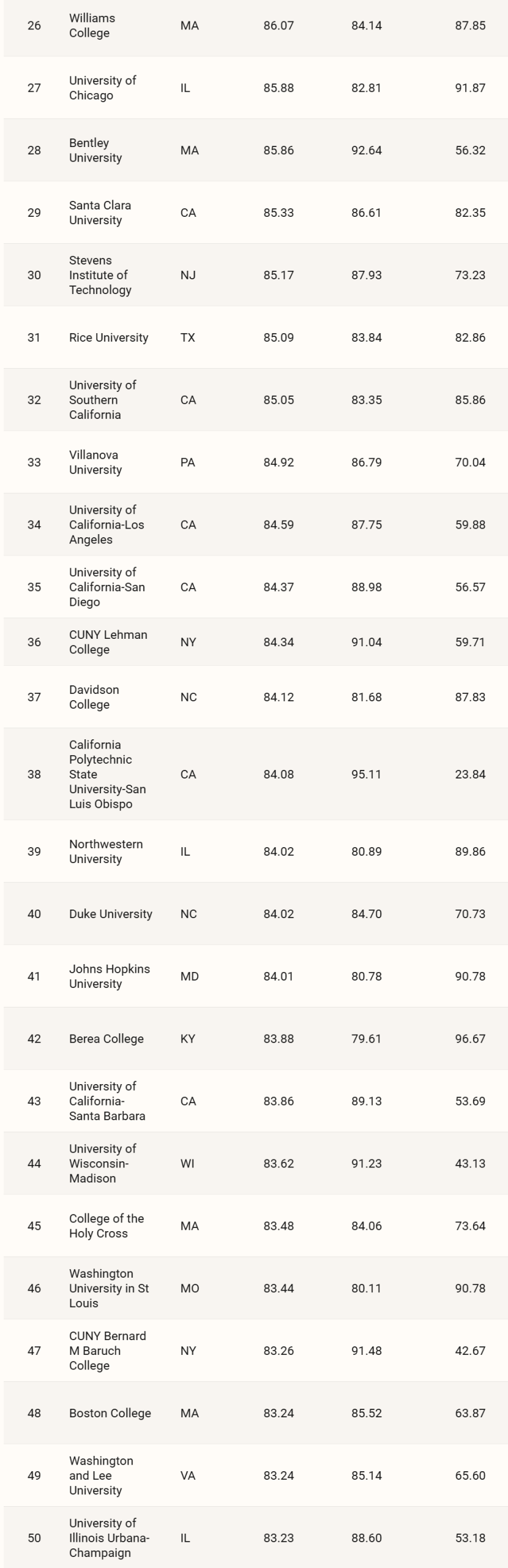
Task: Click rank number 32
Action: pyautogui.click(x=34, y=400)
